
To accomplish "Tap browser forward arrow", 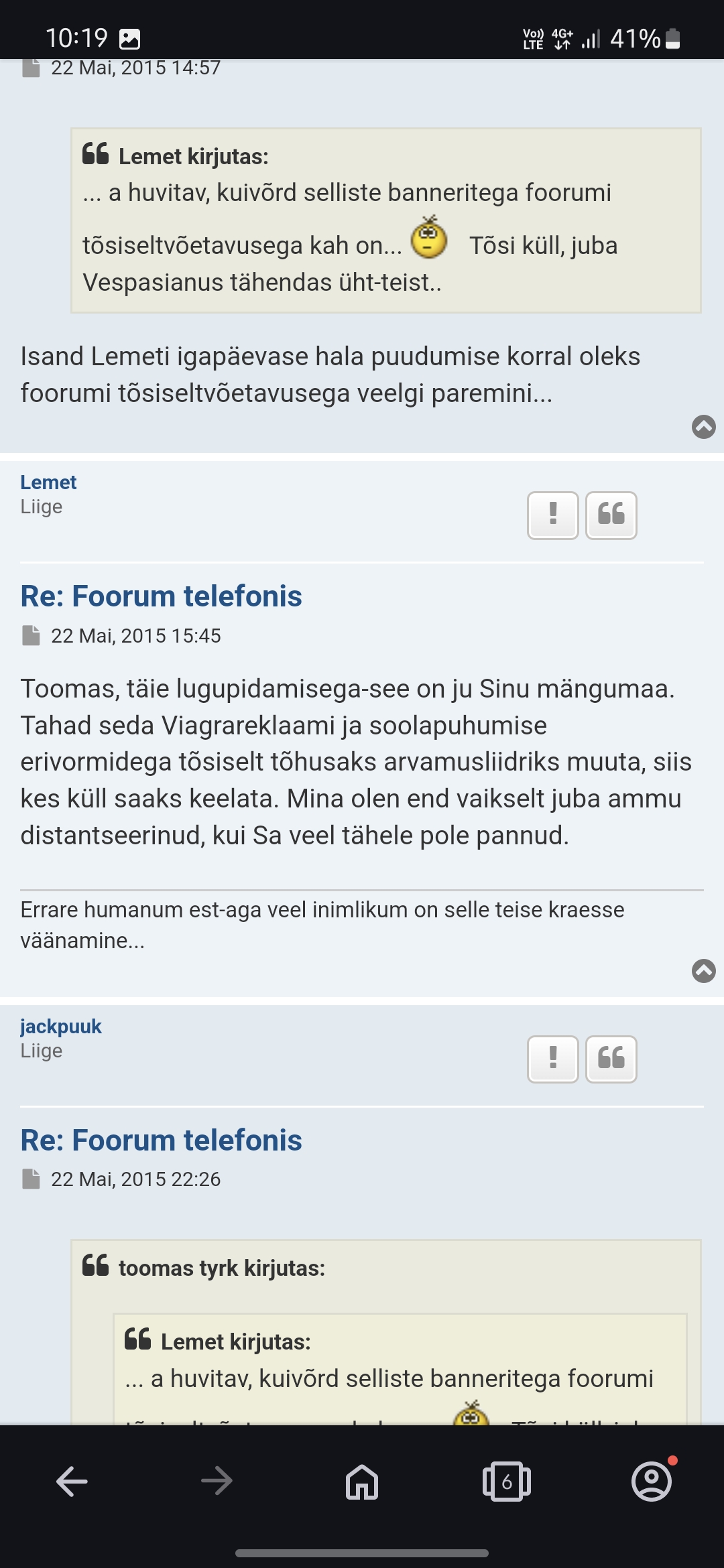I will (217, 1481).
